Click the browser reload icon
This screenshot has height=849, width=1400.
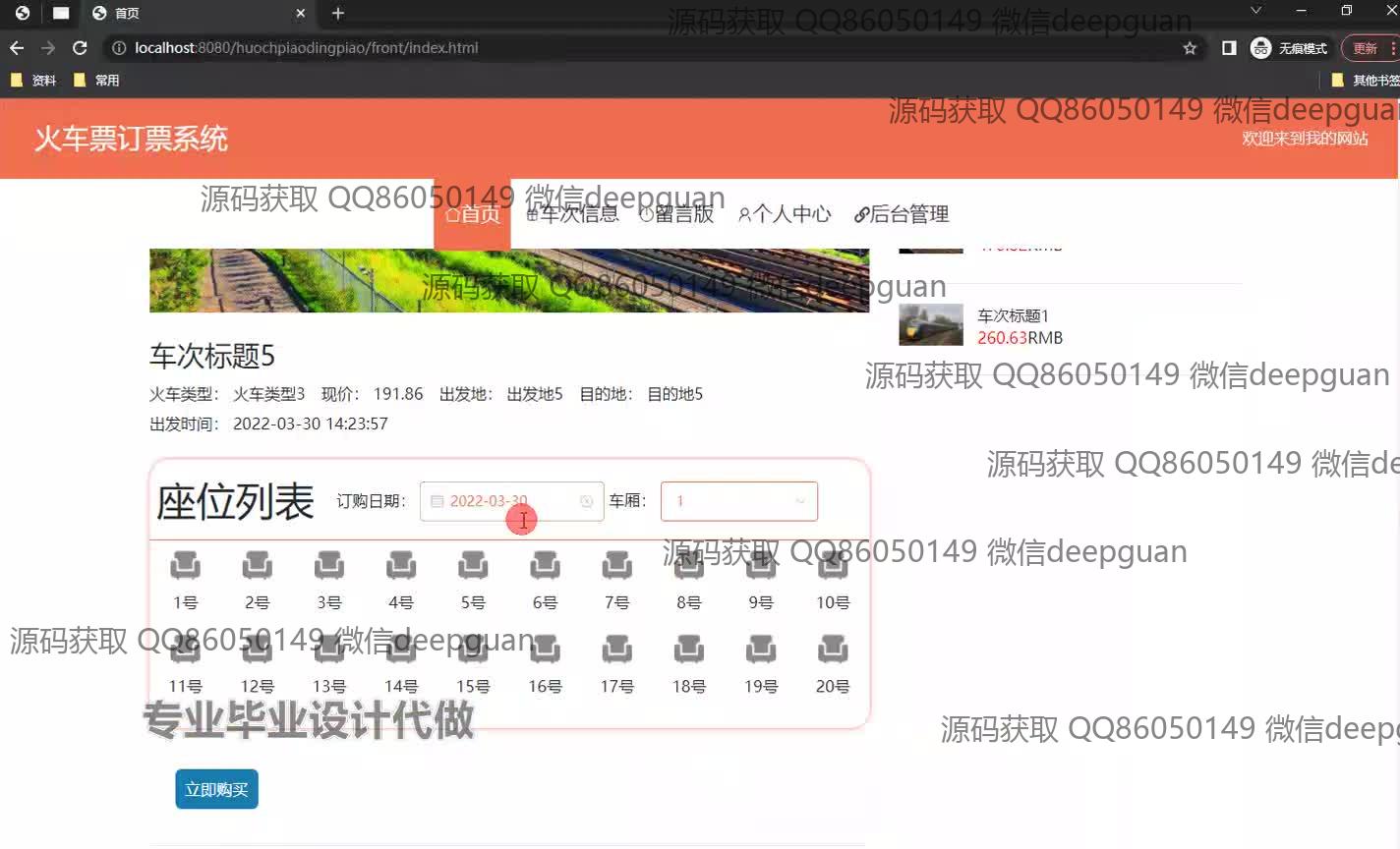(x=80, y=48)
